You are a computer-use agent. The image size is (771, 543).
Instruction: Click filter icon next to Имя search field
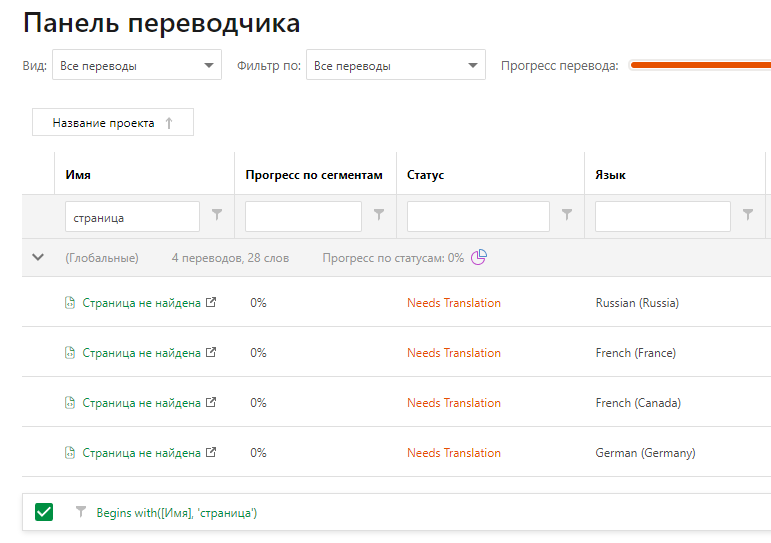point(217,215)
